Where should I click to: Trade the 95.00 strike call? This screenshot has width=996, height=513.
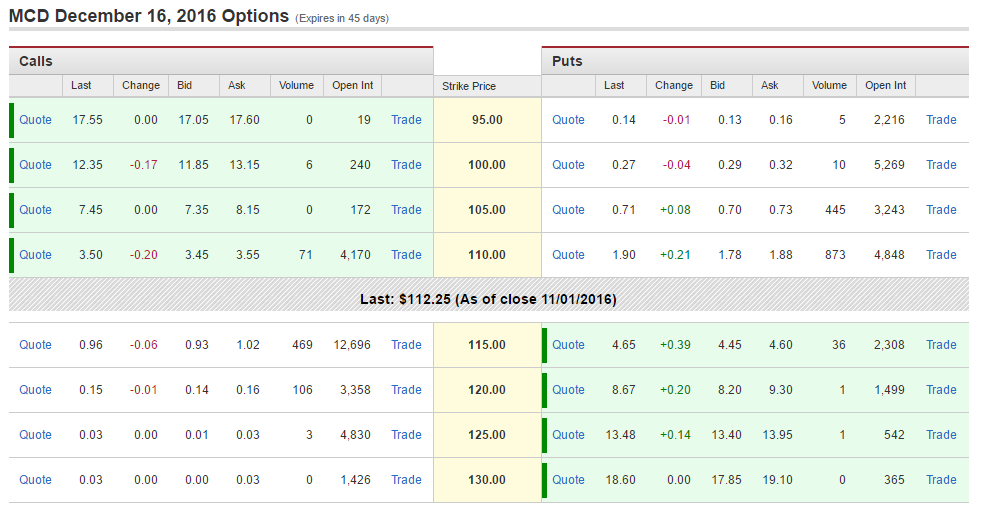coord(406,120)
